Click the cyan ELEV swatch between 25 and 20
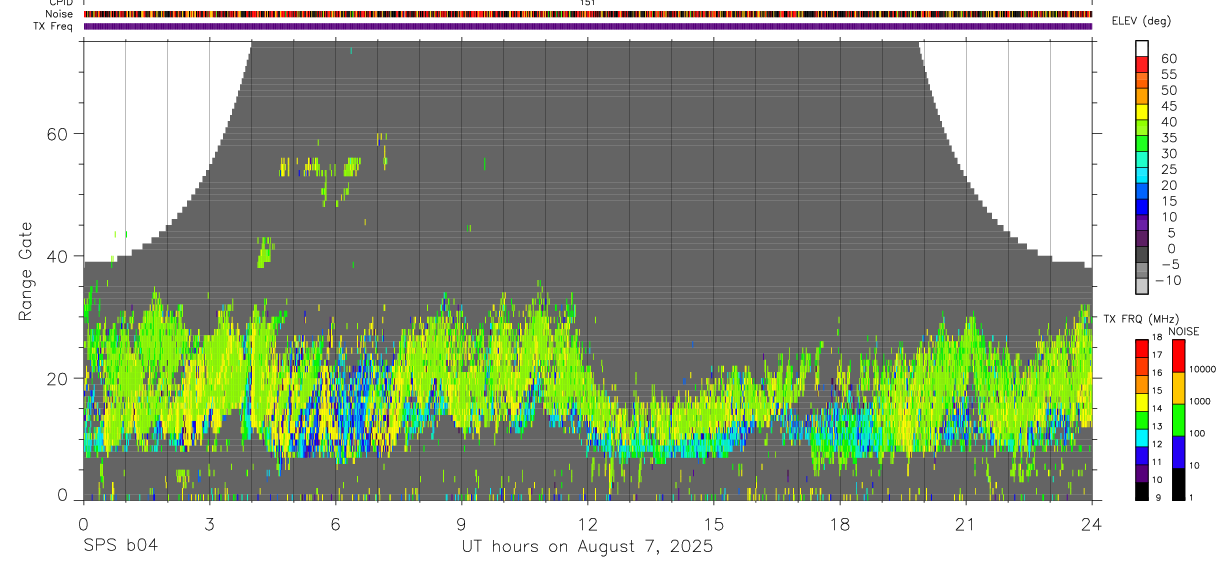The height and width of the screenshot is (567, 1228). [x=1142, y=176]
